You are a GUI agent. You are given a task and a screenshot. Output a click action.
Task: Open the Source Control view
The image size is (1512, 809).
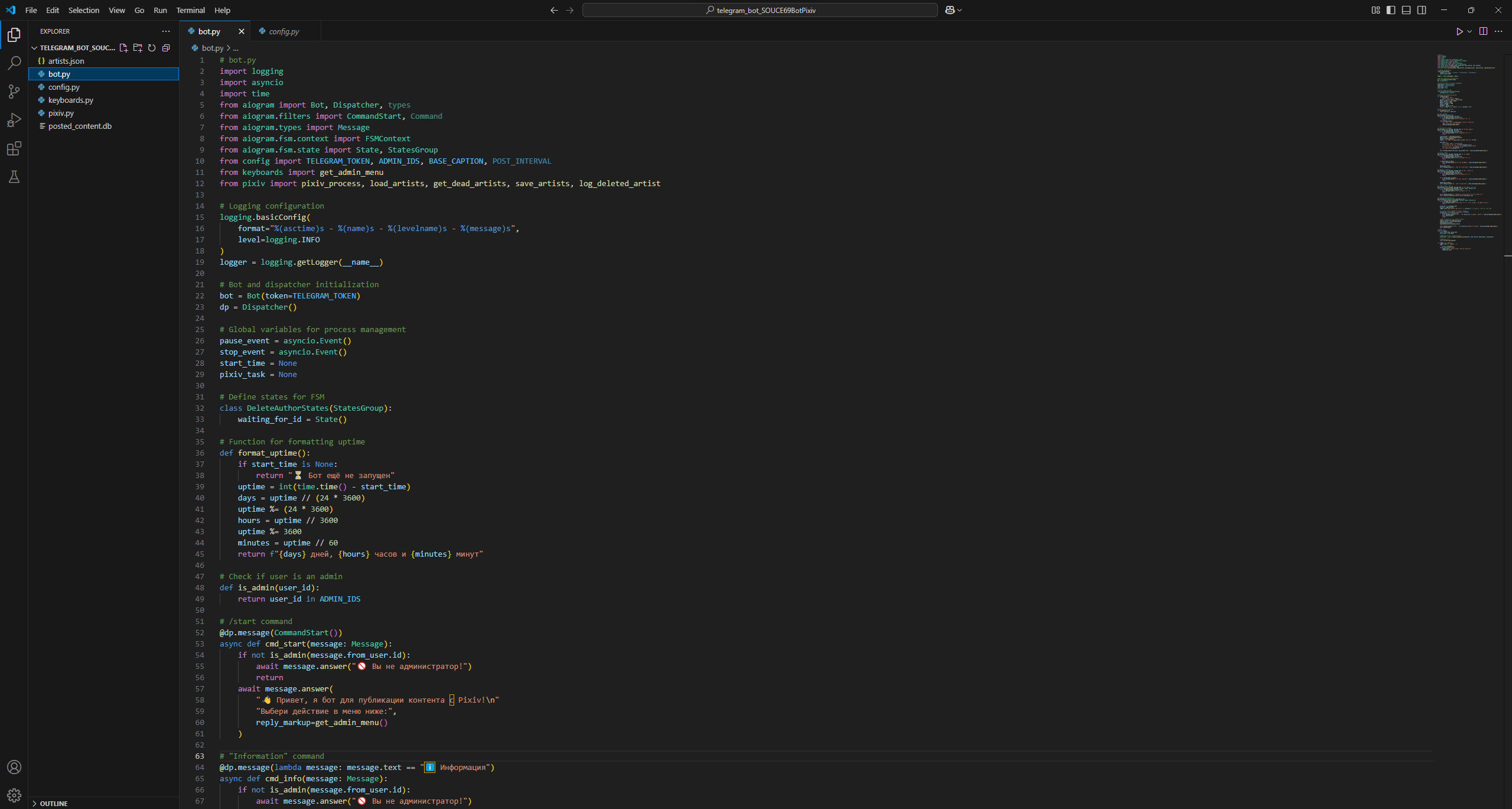pyautogui.click(x=14, y=91)
